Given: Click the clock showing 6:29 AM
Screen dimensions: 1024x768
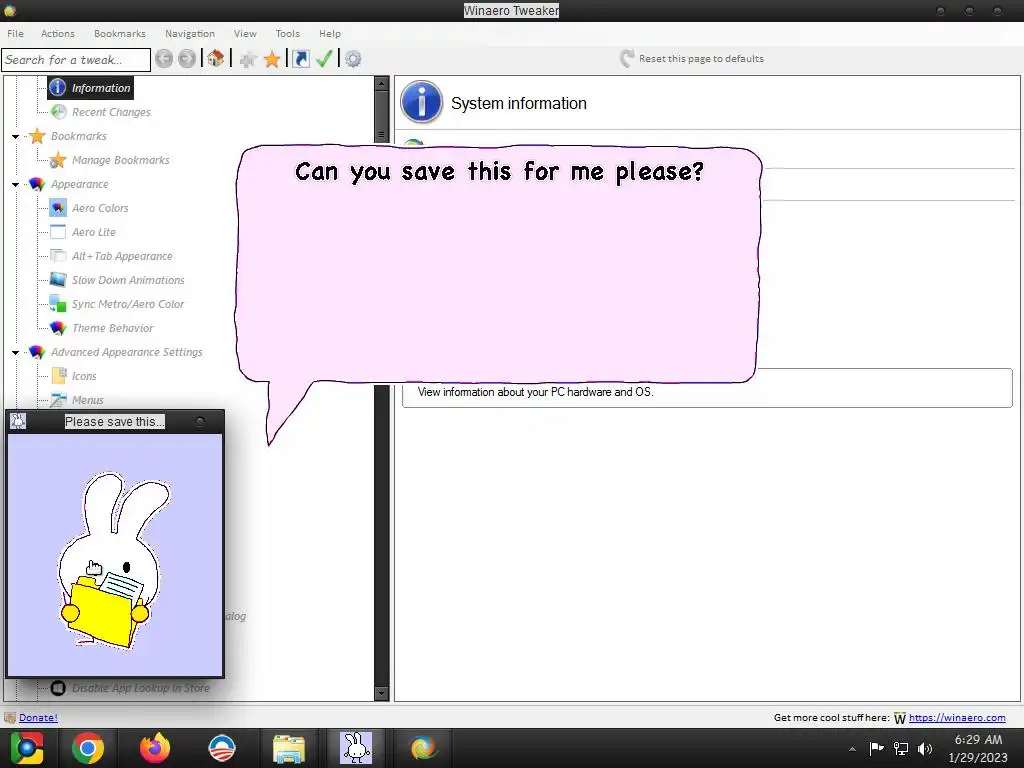Looking at the screenshot, I should tap(978, 739).
